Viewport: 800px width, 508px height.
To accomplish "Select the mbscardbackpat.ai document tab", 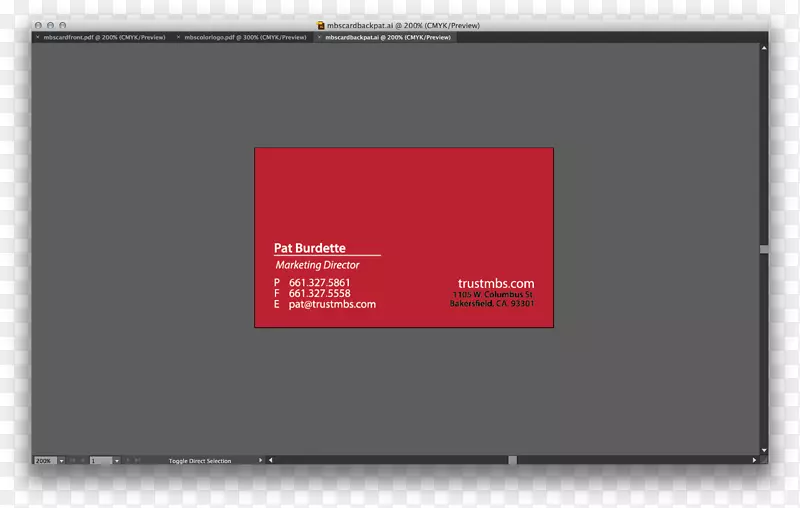I will (x=388, y=37).
